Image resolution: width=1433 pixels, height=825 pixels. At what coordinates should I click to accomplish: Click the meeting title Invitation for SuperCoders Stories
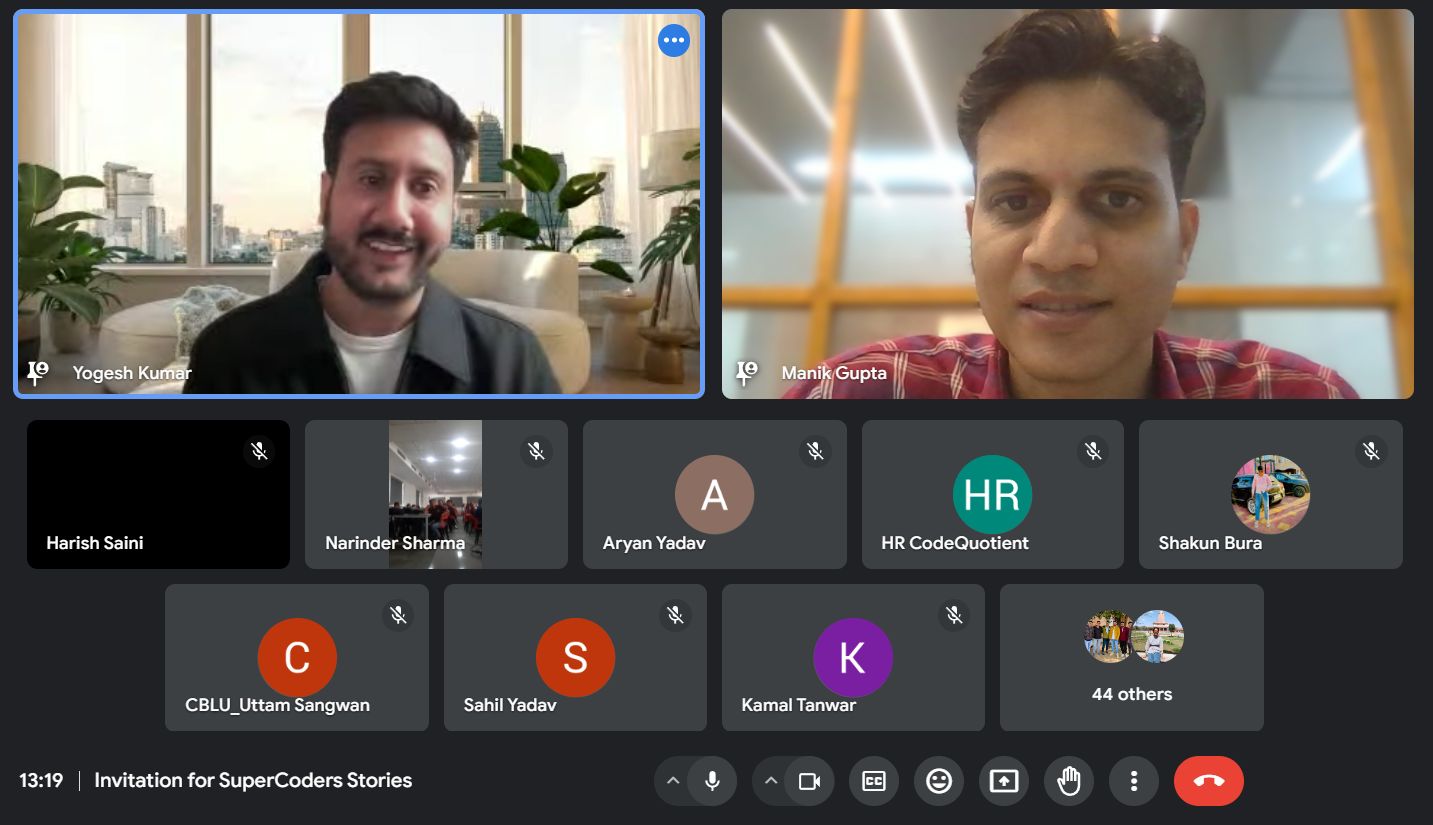(253, 781)
